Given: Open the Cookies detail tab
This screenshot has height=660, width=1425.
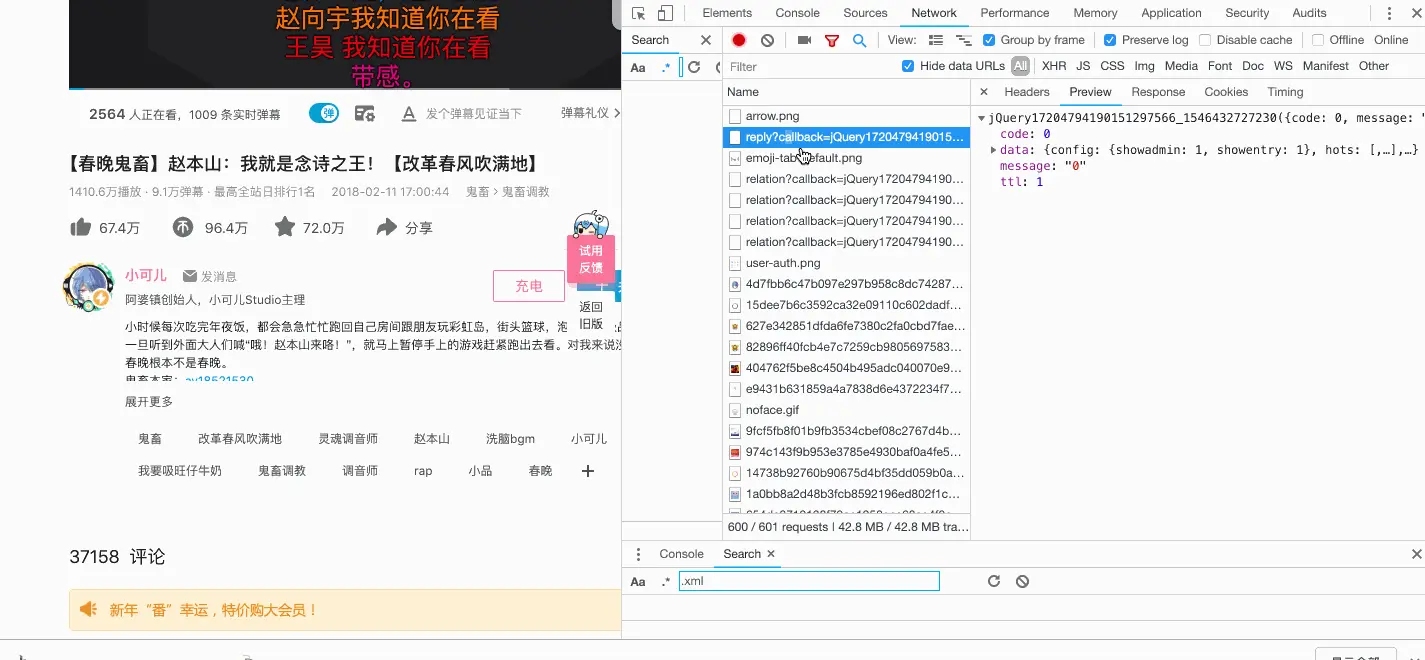Looking at the screenshot, I should click(x=1226, y=92).
